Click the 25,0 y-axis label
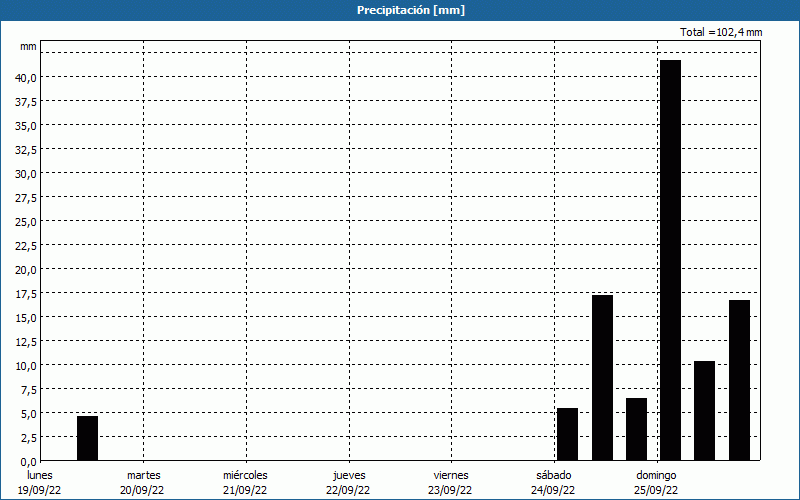The height and width of the screenshot is (500, 800). coord(26,222)
